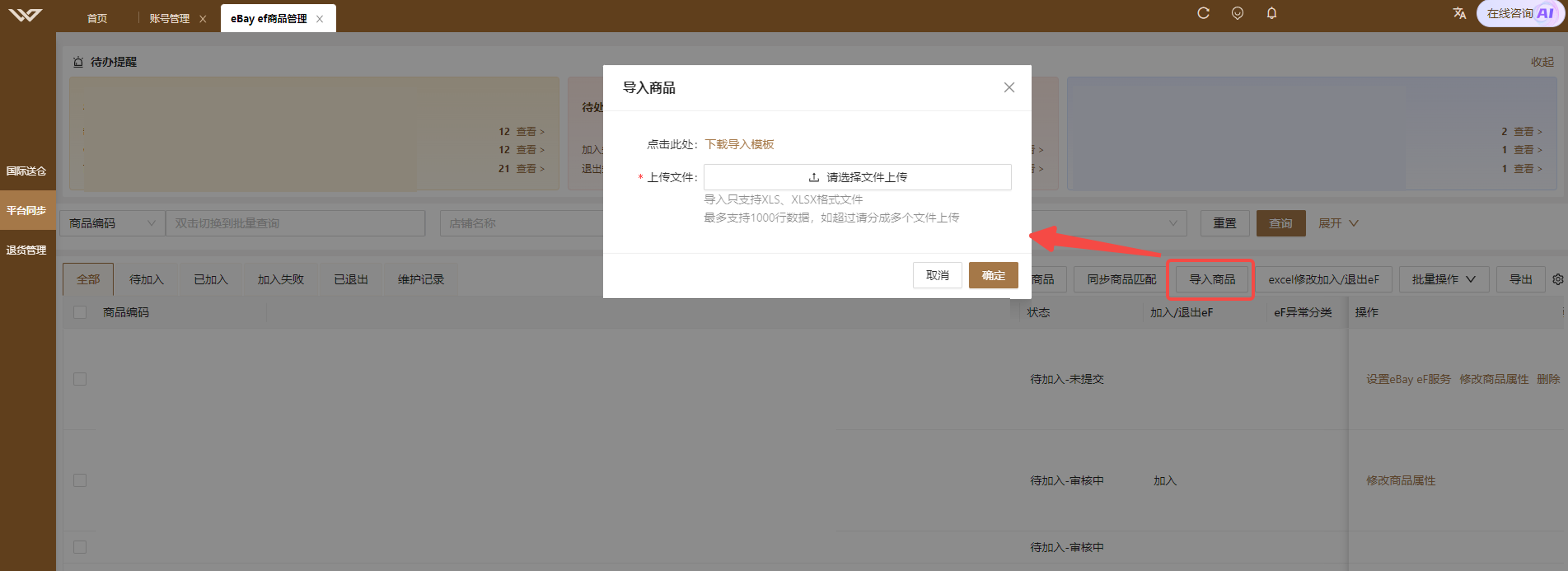Close the 导入商品 dialog with X
The height and width of the screenshot is (571, 1568).
tap(1009, 87)
